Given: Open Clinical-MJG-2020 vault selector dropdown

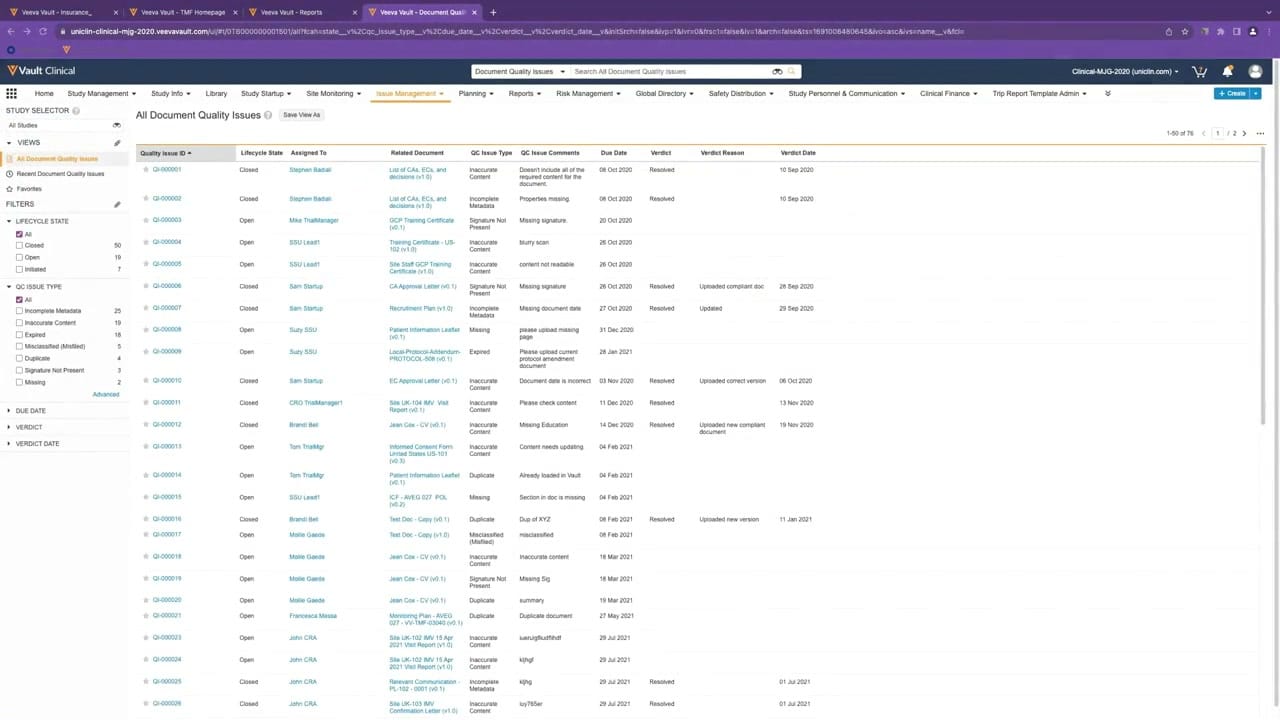Looking at the screenshot, I should (x=1125, y=72).
